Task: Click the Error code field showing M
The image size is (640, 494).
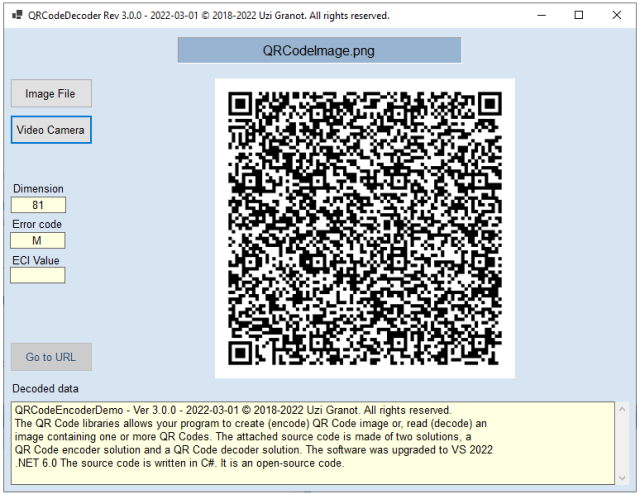Action: [38, 240]
